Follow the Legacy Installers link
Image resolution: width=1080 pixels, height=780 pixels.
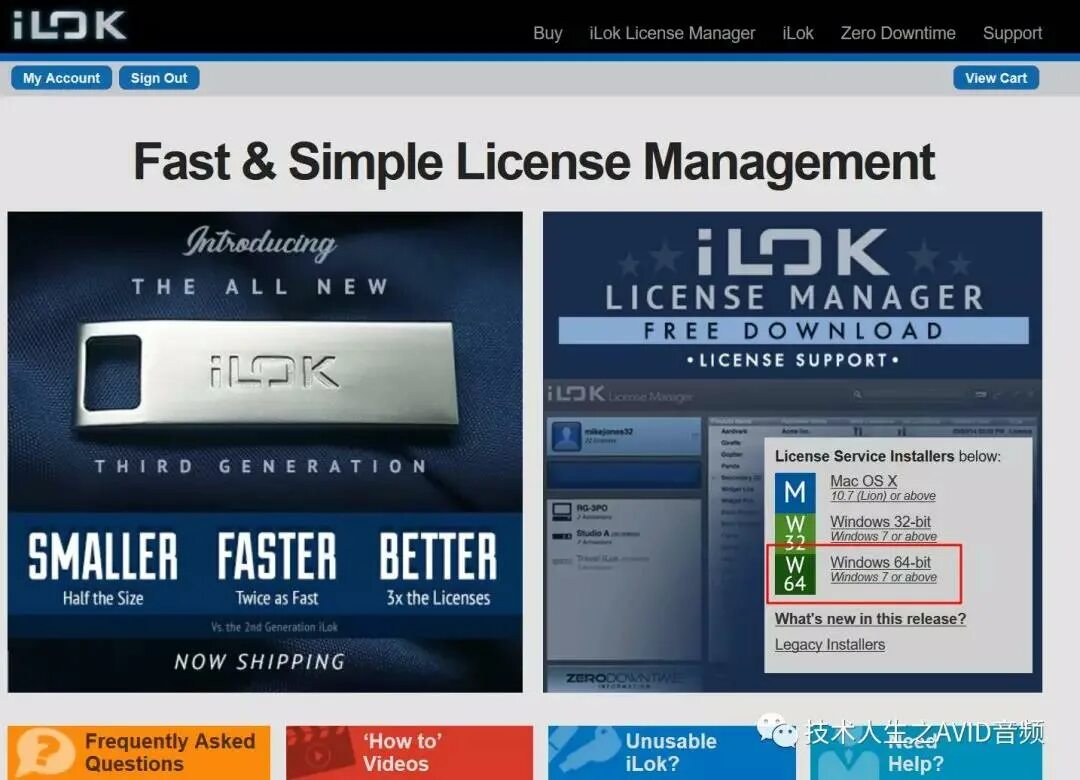point(829,644)
